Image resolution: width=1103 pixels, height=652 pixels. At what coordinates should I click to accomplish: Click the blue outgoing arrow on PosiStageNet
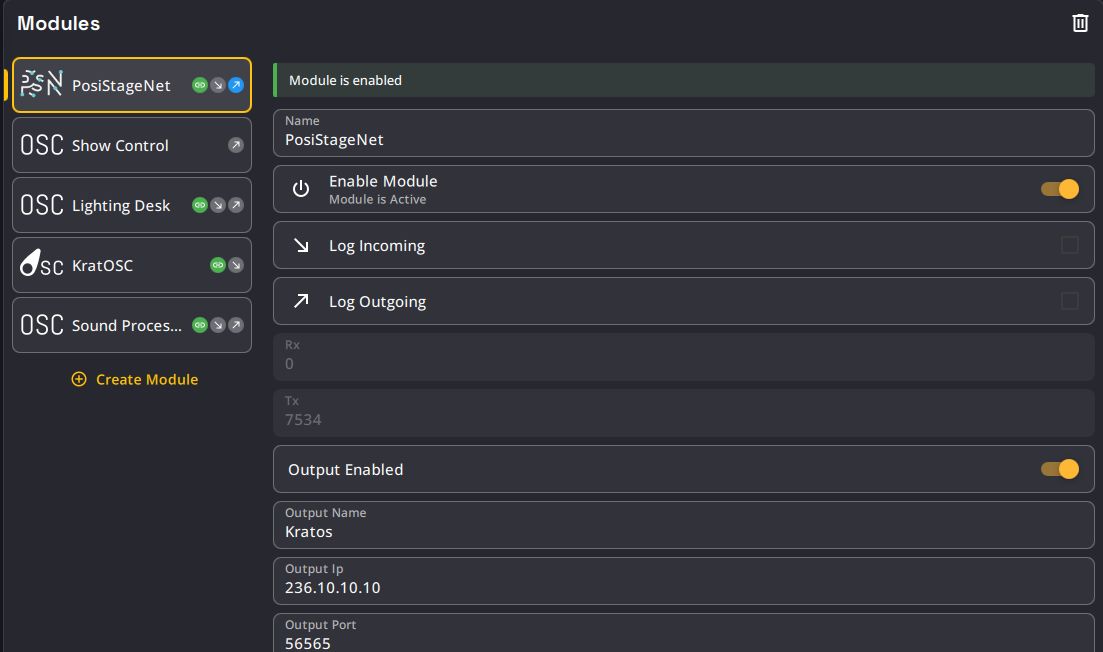pyautogui.click(x=236, y=86)
